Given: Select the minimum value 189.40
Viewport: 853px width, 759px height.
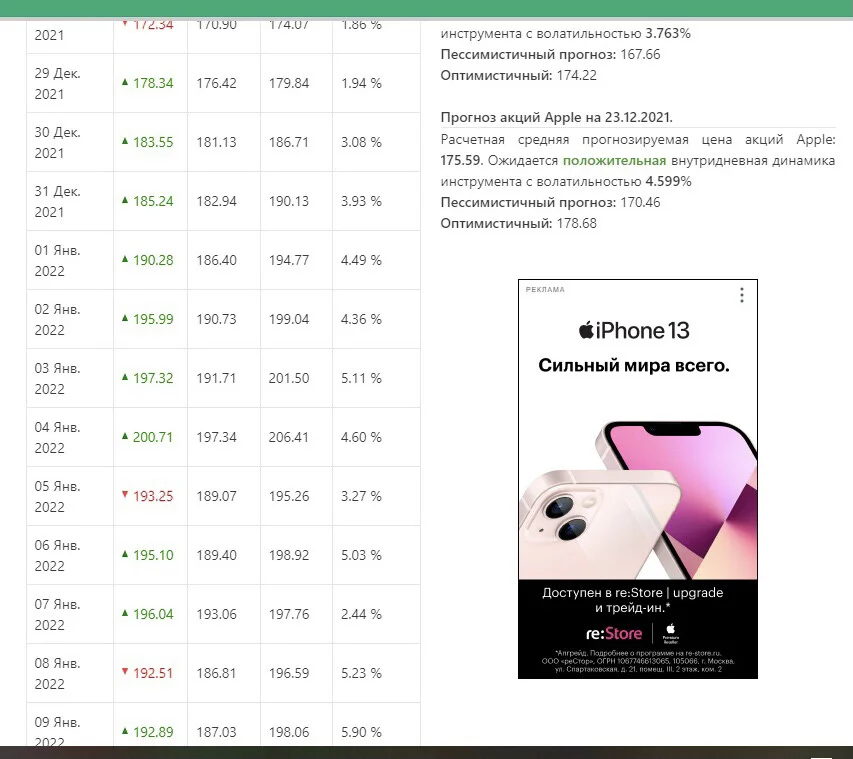Looking at the screenshot, I should tap(217, 555).
